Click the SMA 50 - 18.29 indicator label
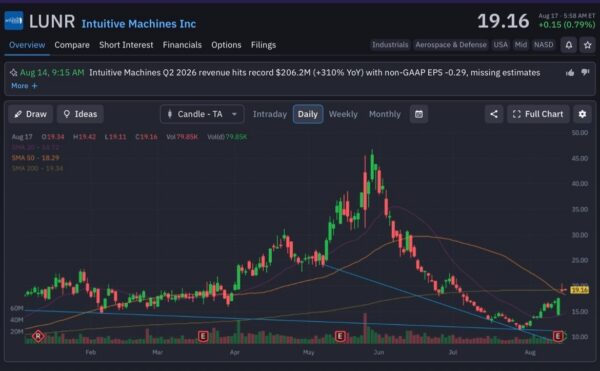 pyautogui.click(x=36, y=158)
